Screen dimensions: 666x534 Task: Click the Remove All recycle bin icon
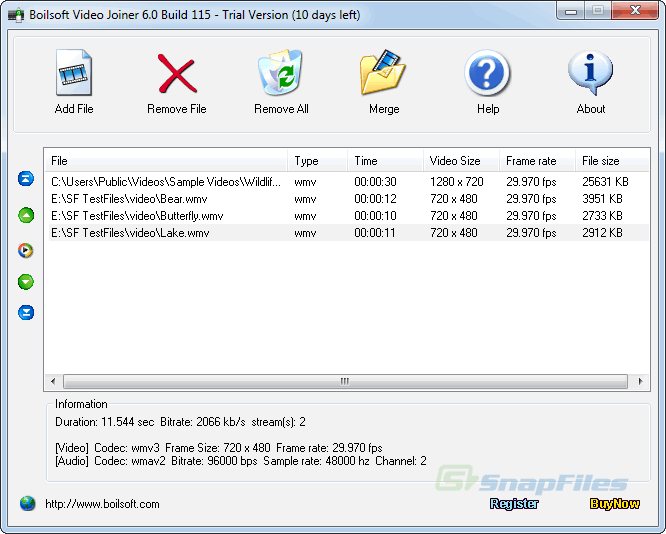(280, 72)
